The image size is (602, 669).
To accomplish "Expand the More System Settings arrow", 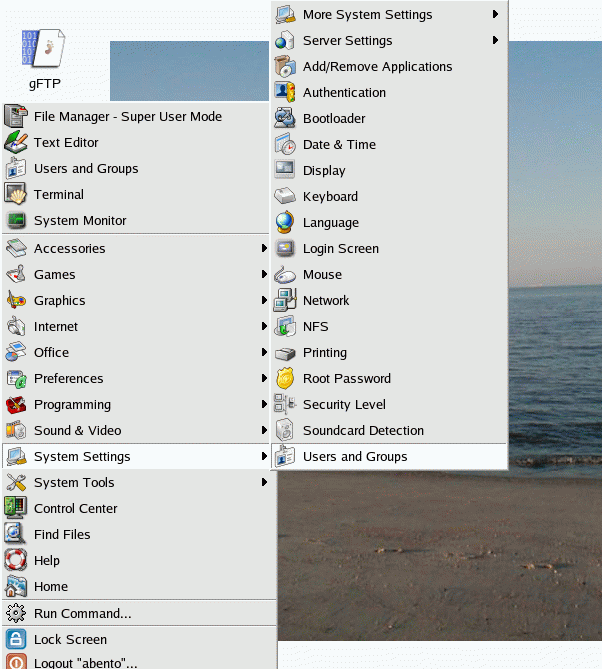I will [x=495, y=14].
